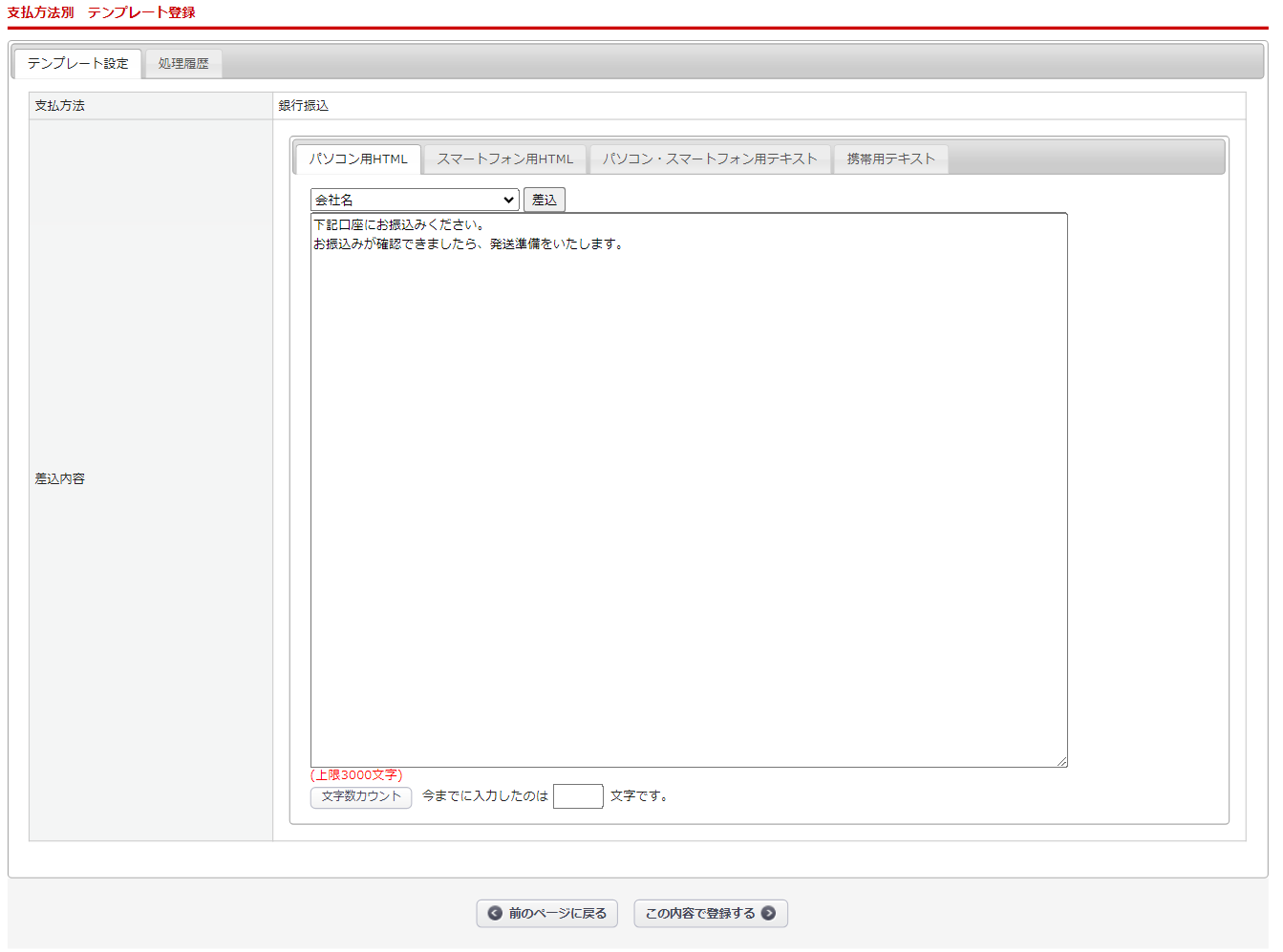The height and width of the screenshot is (952, 1283).
Task: Click the 文字数カウント button
Action: coord(361,796)
